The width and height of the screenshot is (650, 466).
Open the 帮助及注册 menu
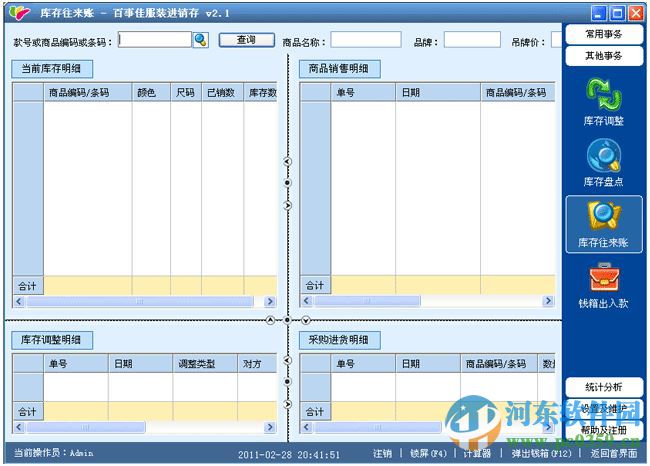(x=604, y=430)
